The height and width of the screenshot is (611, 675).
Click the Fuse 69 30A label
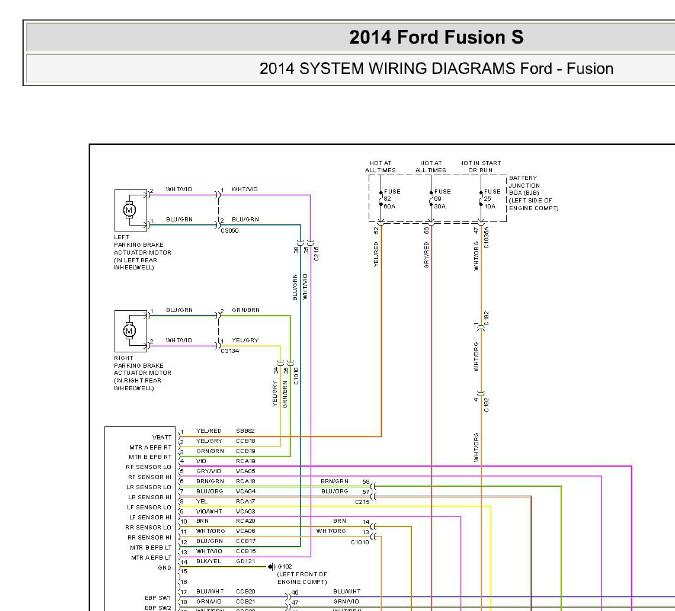(442, 199)
